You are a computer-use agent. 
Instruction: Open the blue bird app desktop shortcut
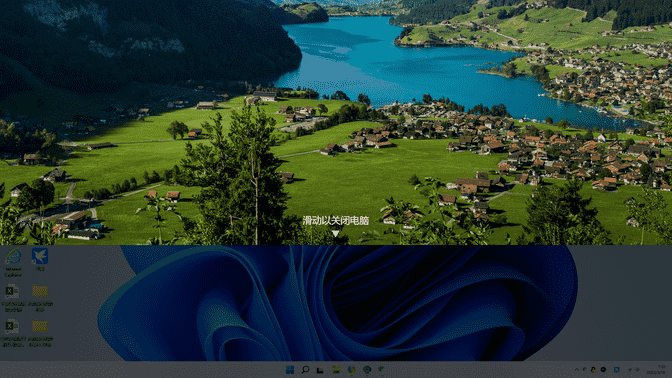(40, 259)
